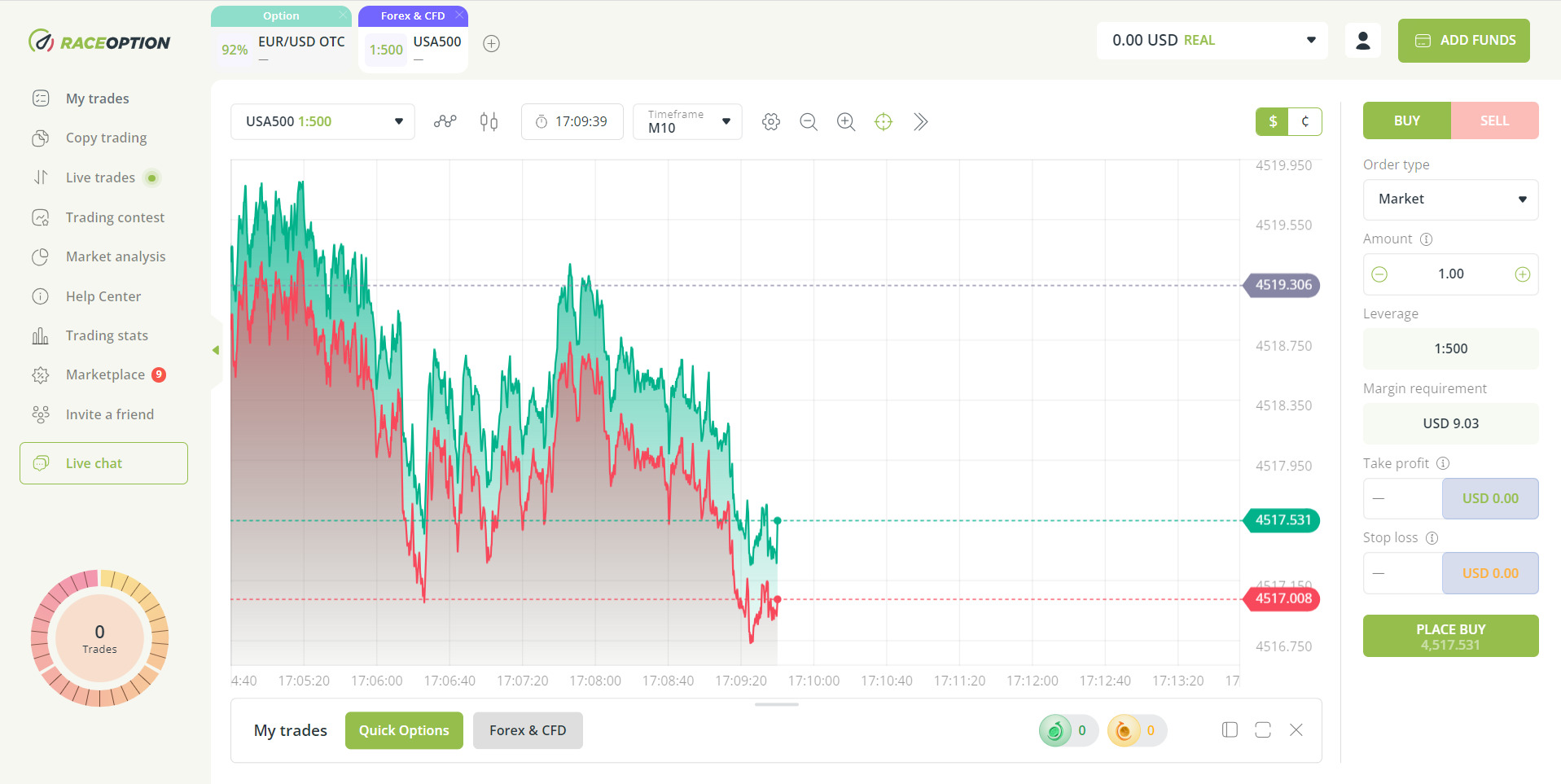Click Amount info icon
The image size is (1561, 784).
(x=1427, y=239)
